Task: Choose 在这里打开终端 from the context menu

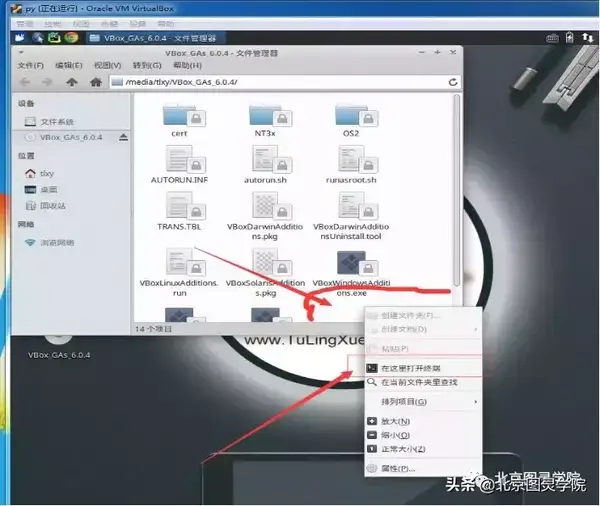Action: click(423, 368)
